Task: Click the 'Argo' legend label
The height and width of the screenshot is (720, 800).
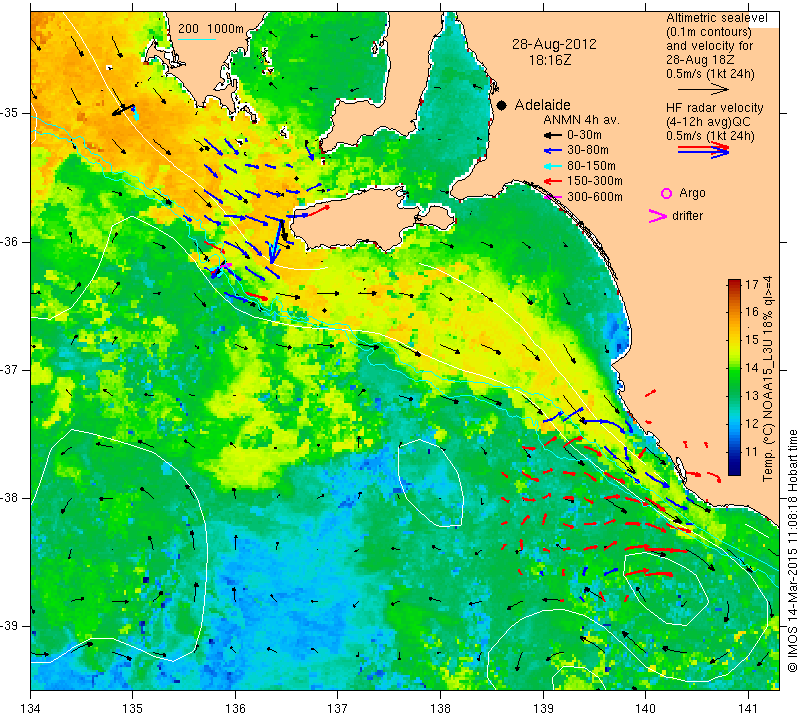Action: click(x=692, y=193)
